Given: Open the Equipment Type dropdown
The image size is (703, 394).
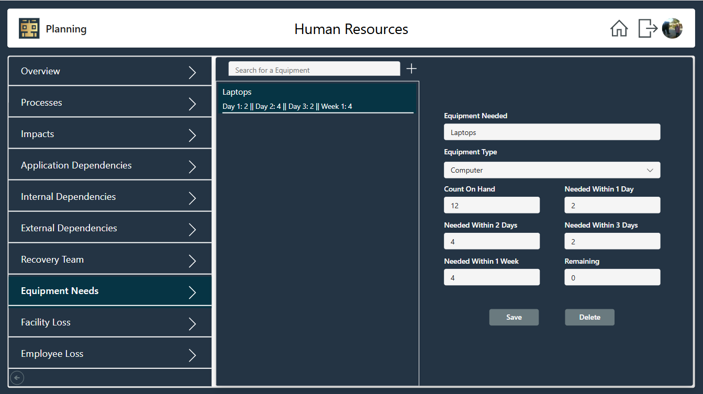Looking at the screenshot, I should [x=552, y=170].
